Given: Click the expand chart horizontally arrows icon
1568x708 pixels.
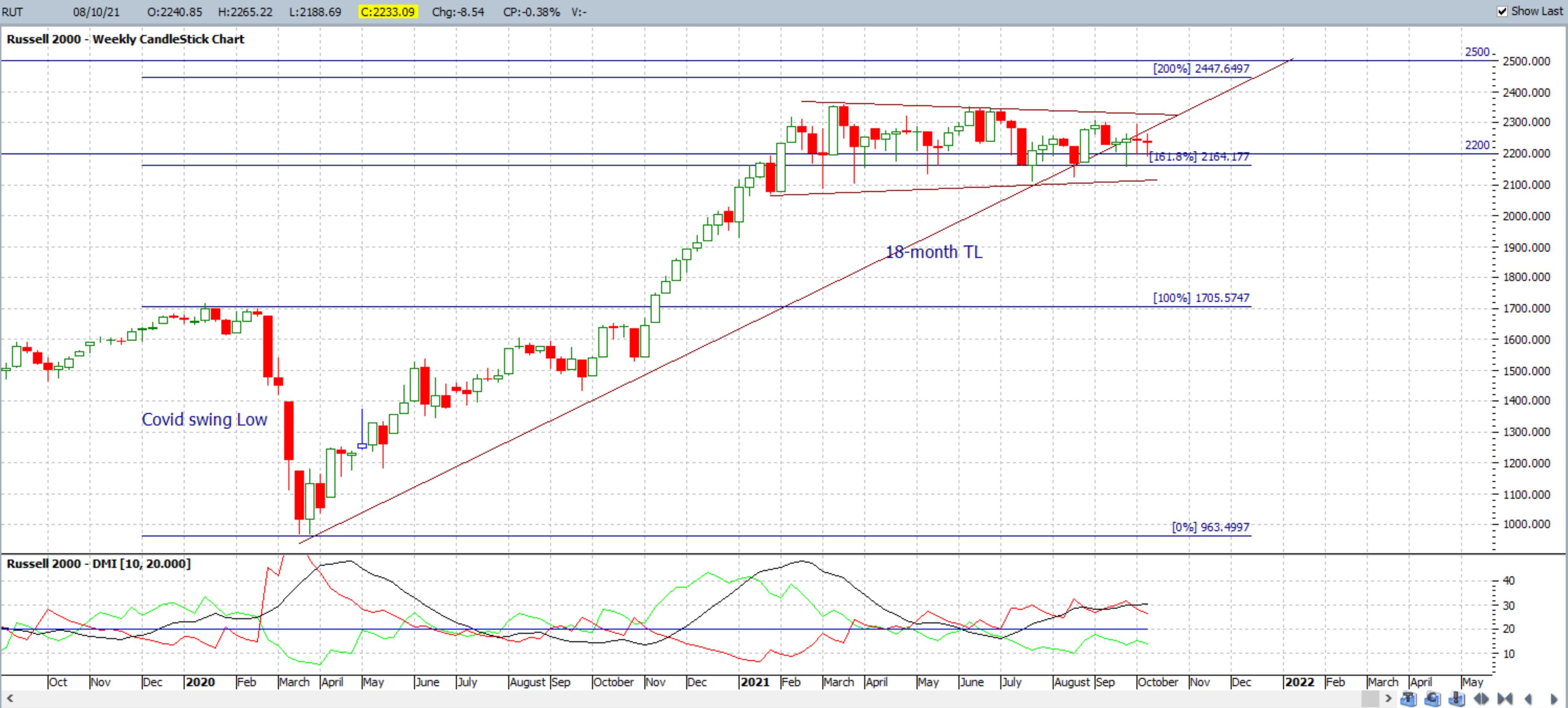Looking at the screenshot, I should point(1481,698).
